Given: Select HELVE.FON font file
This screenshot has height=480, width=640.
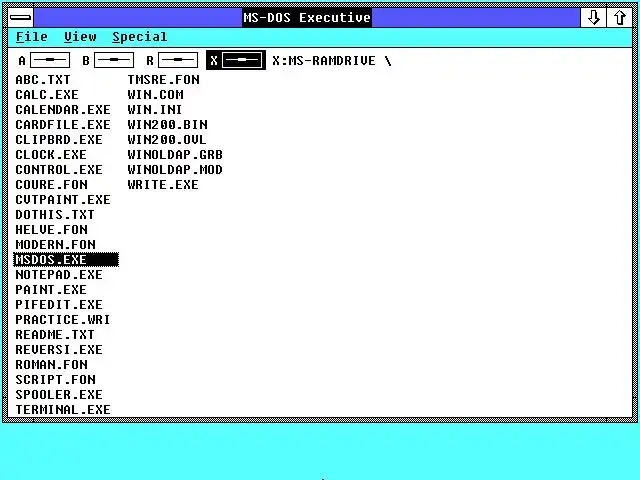Looking at the screenshot, I should coord(51,230).
